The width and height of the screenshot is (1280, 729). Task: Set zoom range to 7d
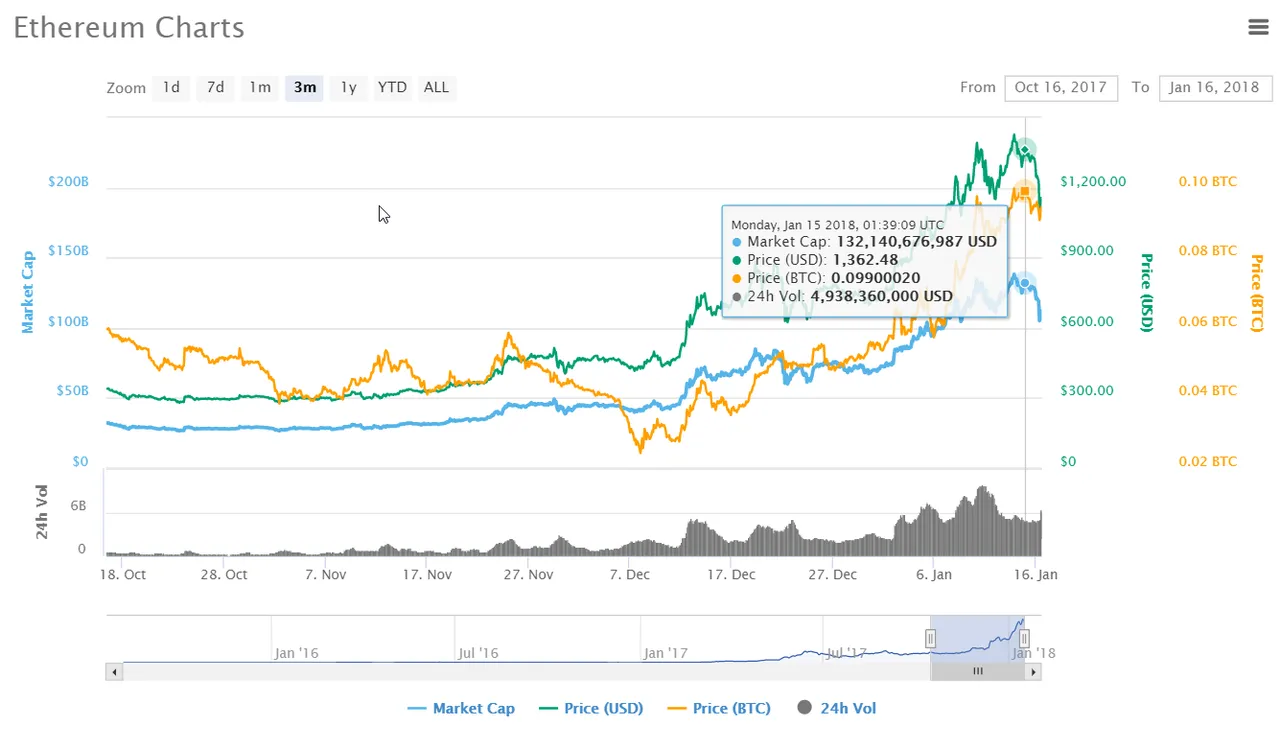coord(215,88)
